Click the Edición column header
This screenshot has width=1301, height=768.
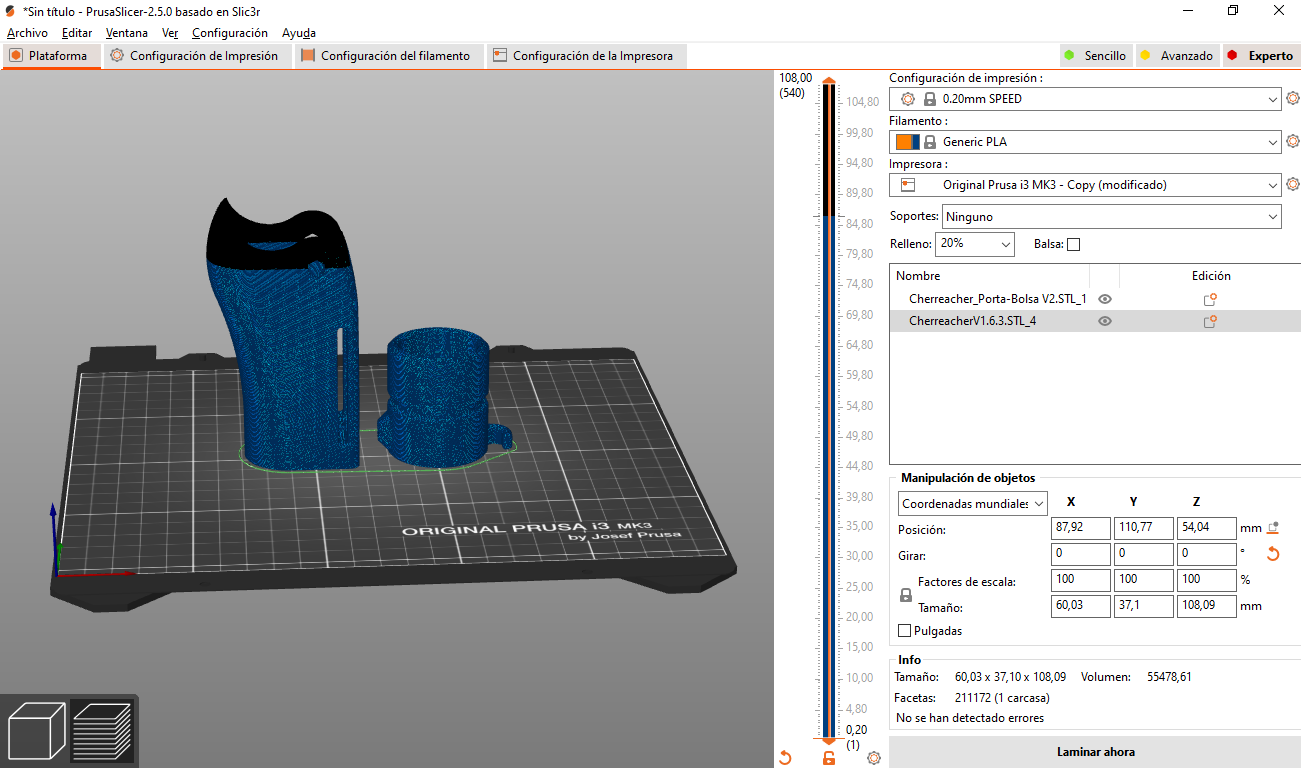pyautogui.click(x=1211, y=276)
